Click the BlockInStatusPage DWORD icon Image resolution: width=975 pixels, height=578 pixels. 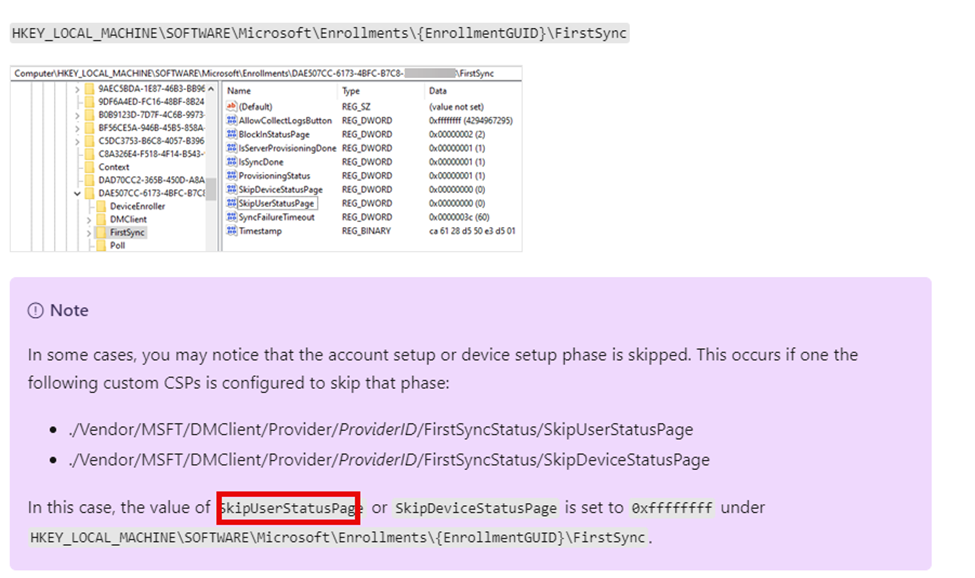pos(231,134)
